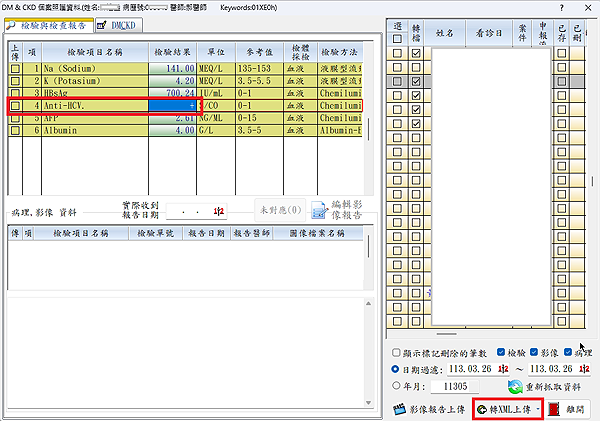
Task: Click the 離開 exit door icon
Action: point(556,409)
